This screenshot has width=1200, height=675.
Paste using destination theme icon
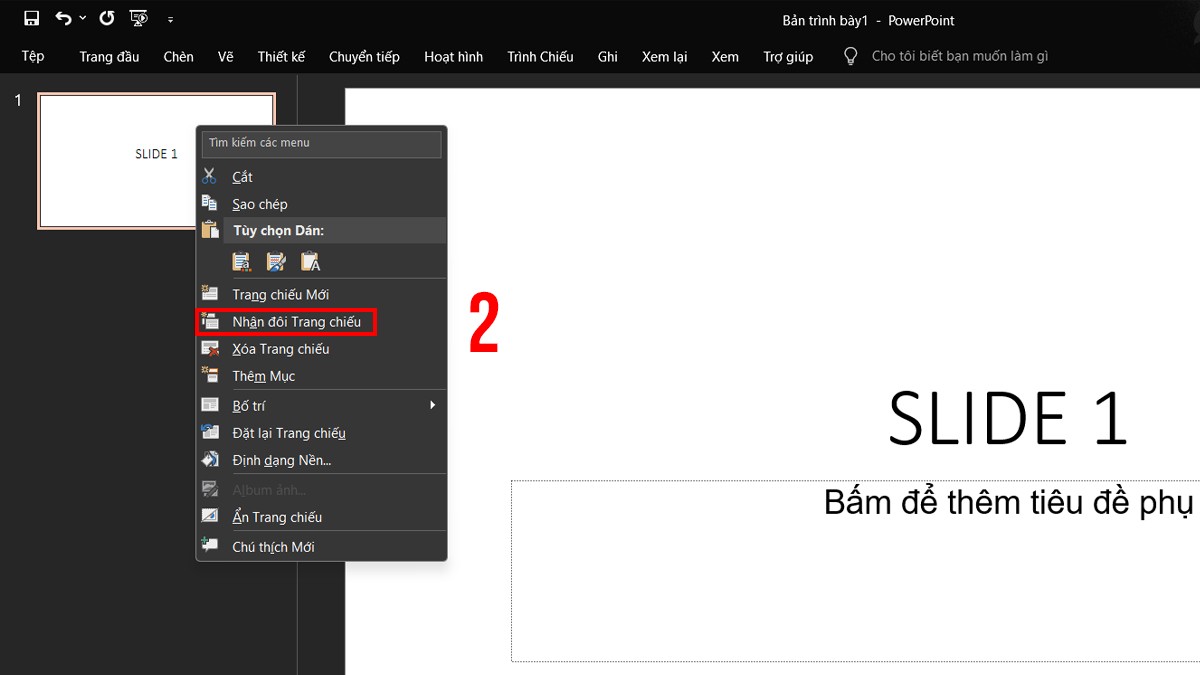click(241, 261)
